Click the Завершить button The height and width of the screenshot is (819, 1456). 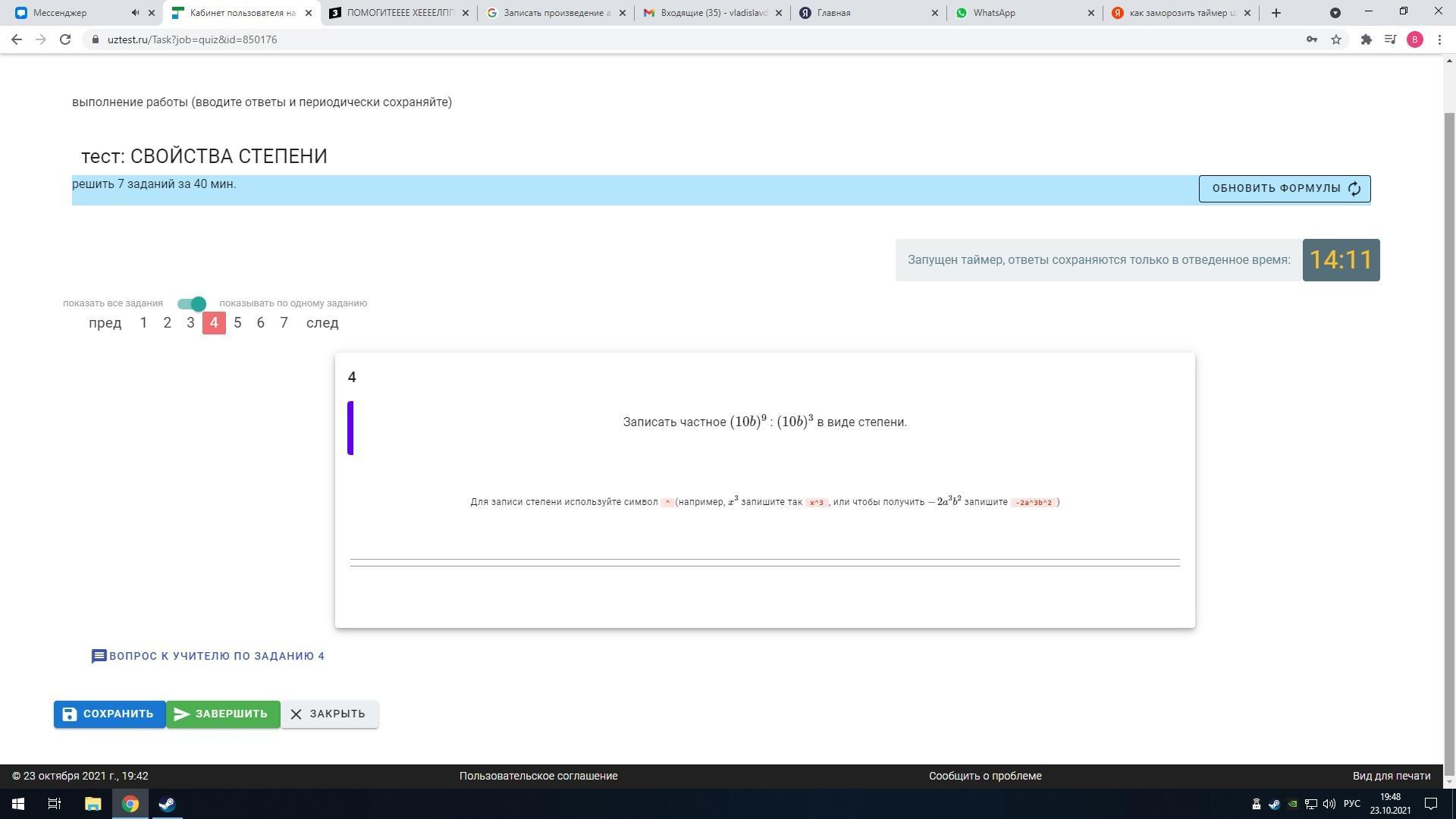coord(222,714)
